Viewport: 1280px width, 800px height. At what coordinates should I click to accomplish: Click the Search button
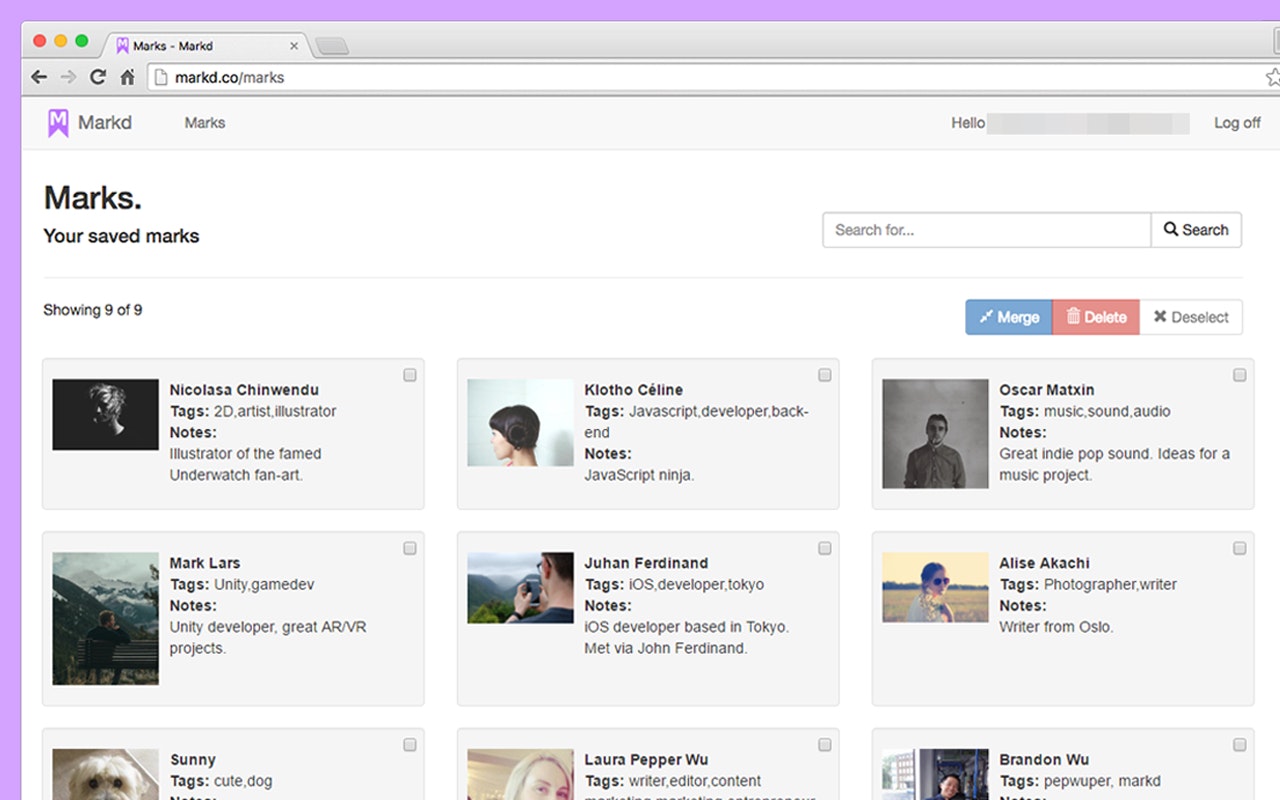pos(1196,230)
